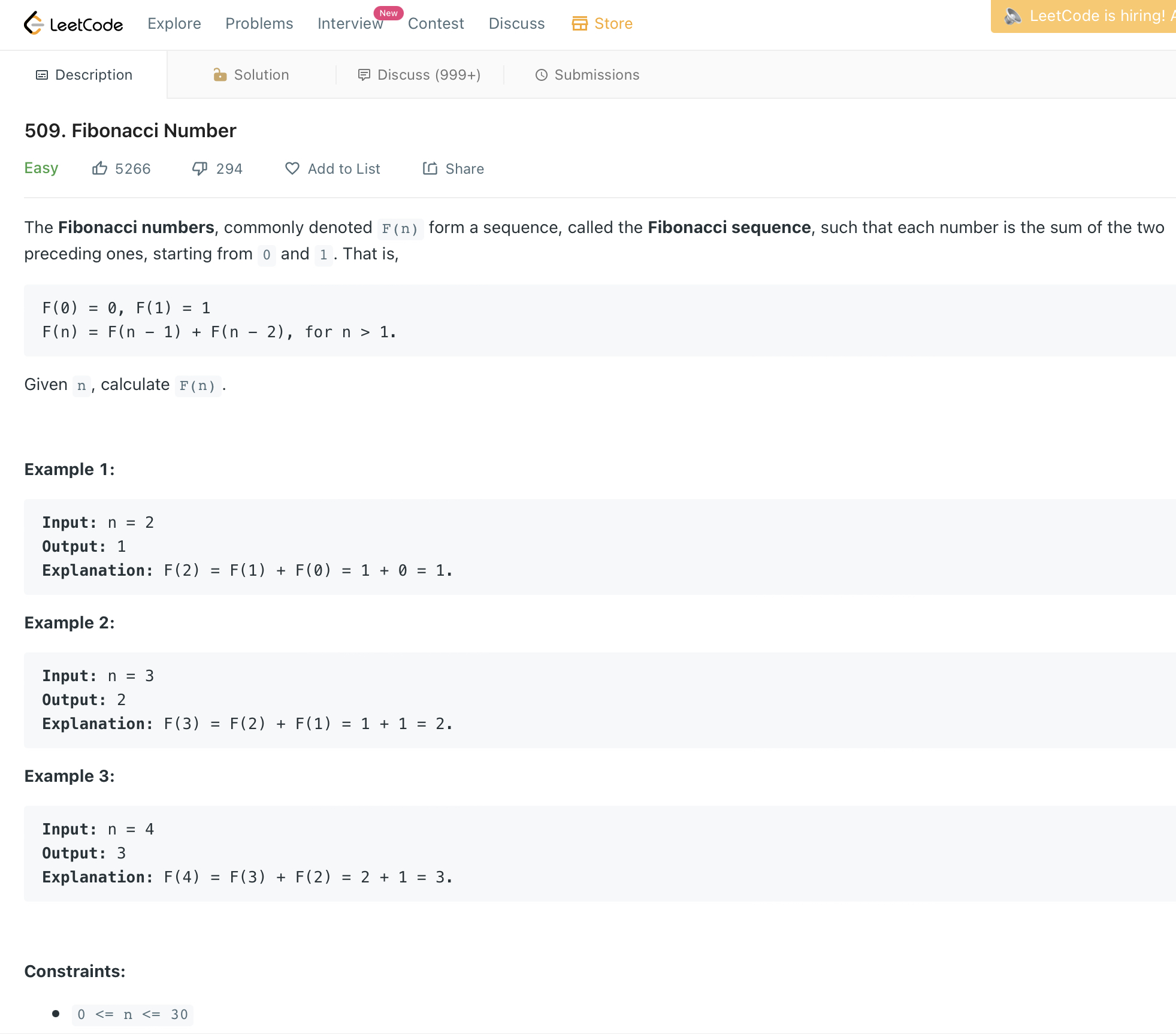Click the heart Add to List icon

(292, 168)
